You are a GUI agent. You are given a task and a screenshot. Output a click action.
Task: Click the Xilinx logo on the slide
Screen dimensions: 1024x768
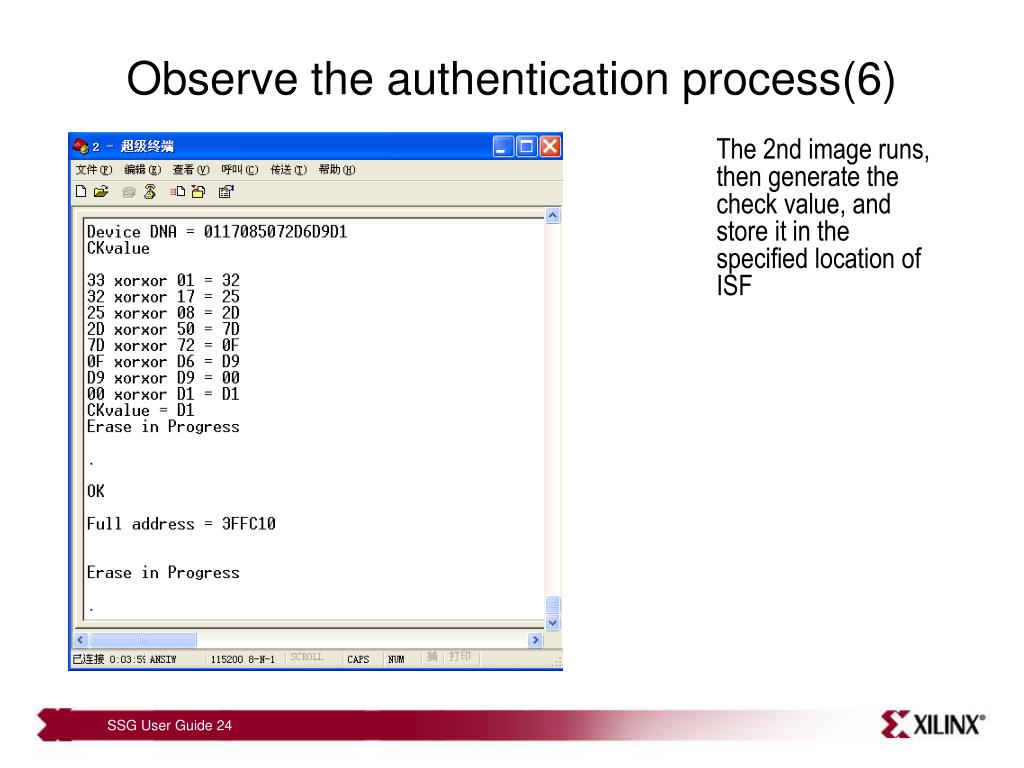pos(933,724)
